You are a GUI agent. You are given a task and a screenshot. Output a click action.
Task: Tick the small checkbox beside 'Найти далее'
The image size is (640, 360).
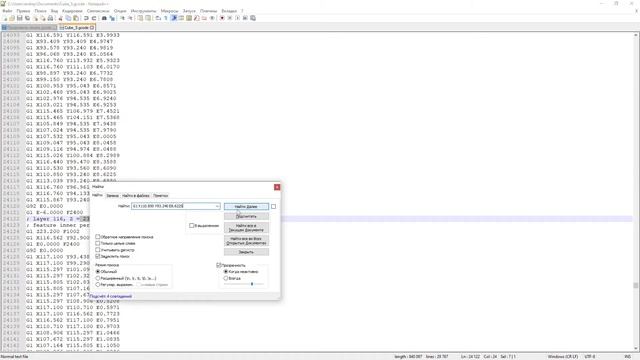coord(273,207)
